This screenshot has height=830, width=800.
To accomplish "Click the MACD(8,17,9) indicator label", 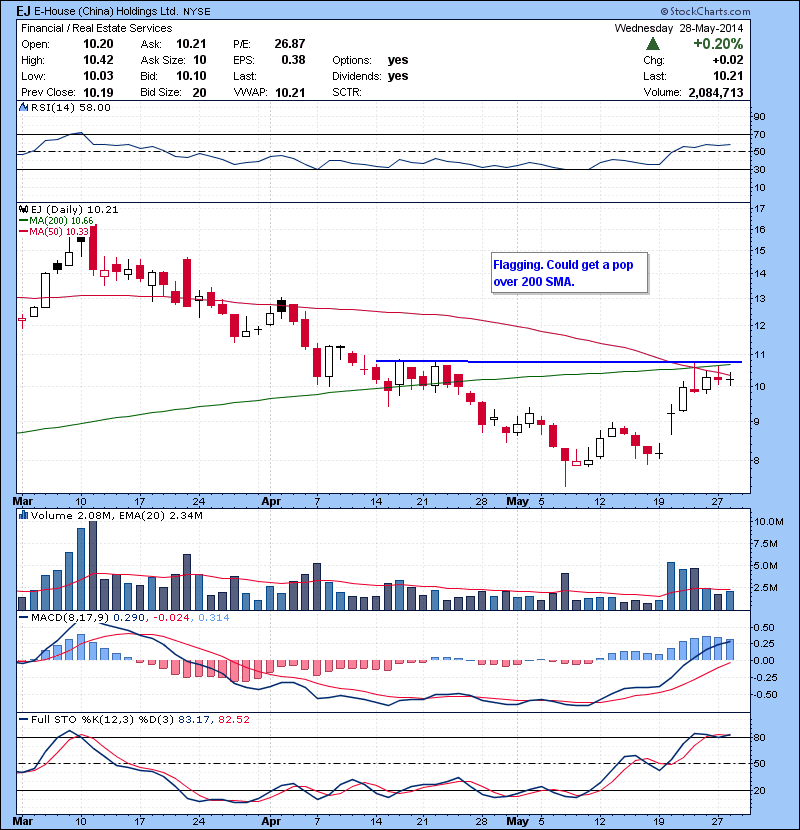I will [70, 617].
